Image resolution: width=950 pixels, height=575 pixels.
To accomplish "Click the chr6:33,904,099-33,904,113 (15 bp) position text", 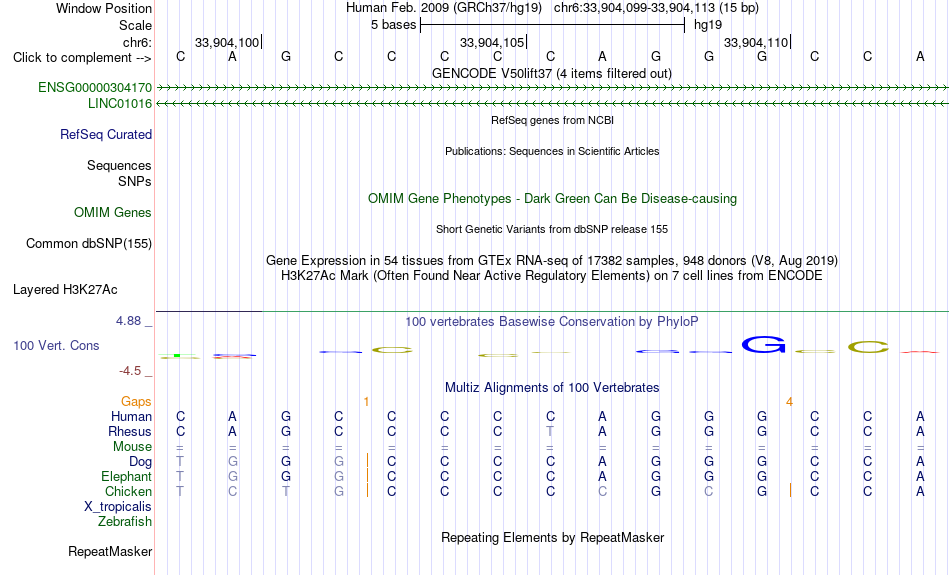I will click(x=656, y=8).
